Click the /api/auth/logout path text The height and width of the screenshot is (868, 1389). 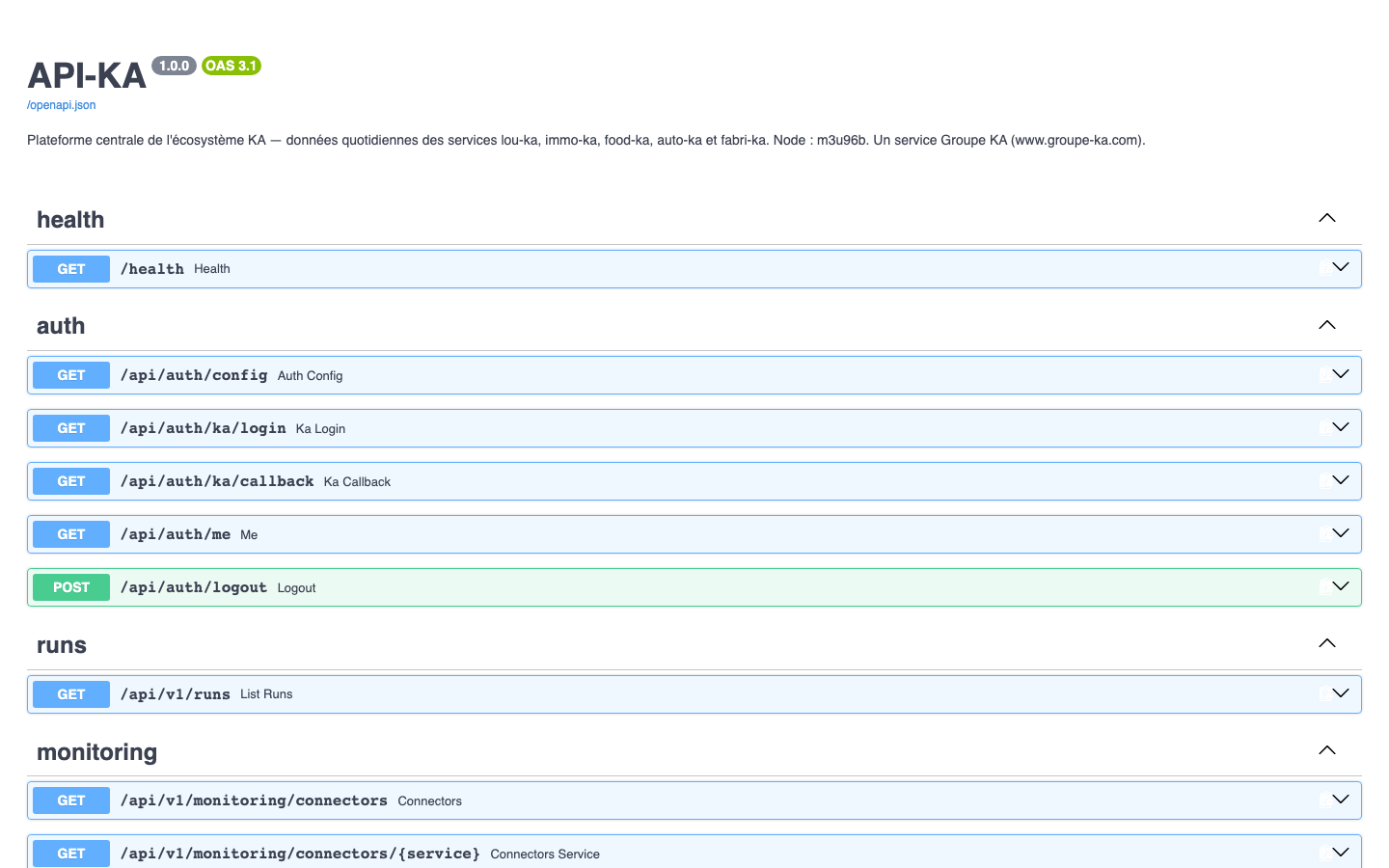194,587
